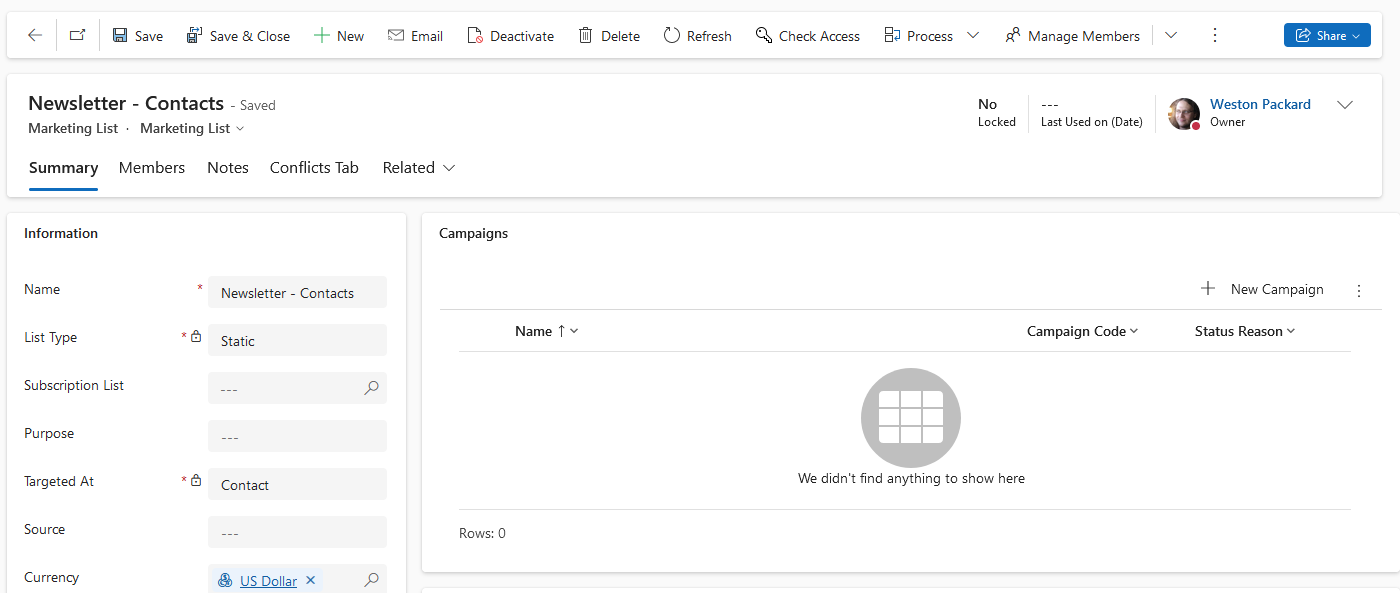Open the Notes tab

(228, 168)
